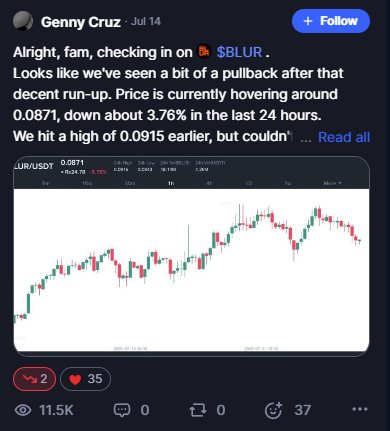
Task: Click the views eye icon
Action: tap(23, 410)
